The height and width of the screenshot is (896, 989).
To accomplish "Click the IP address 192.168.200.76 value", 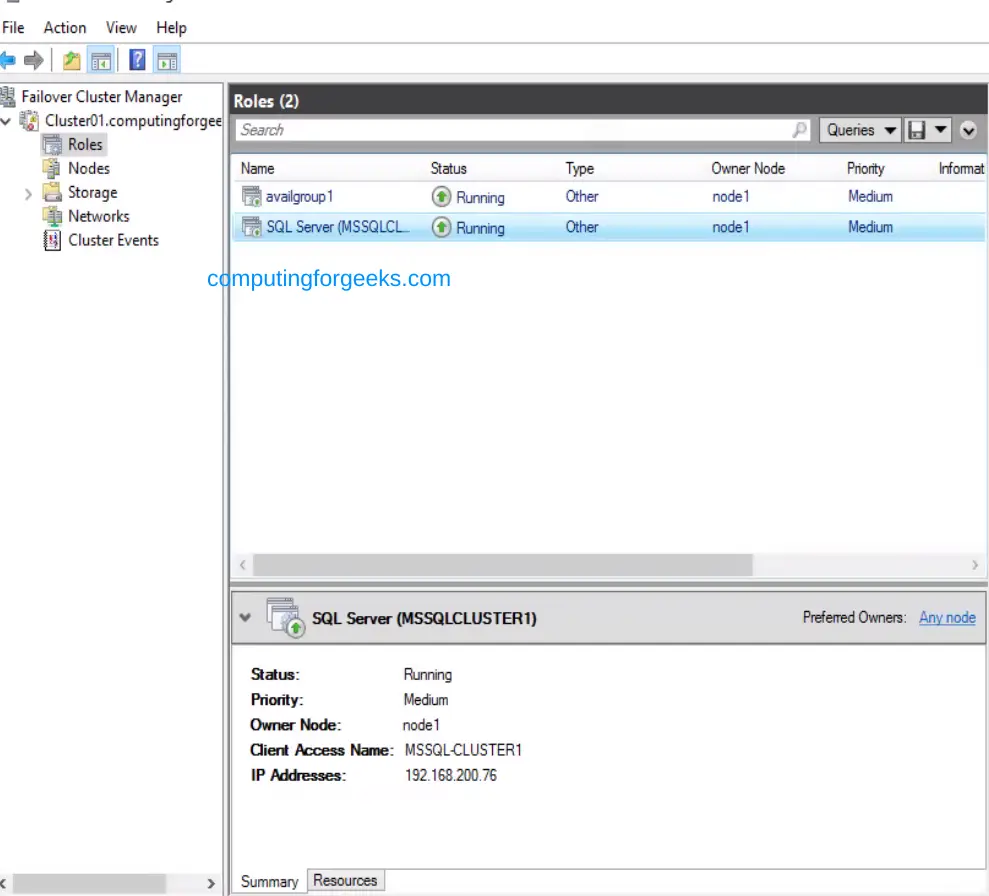I will pos(450,775).
